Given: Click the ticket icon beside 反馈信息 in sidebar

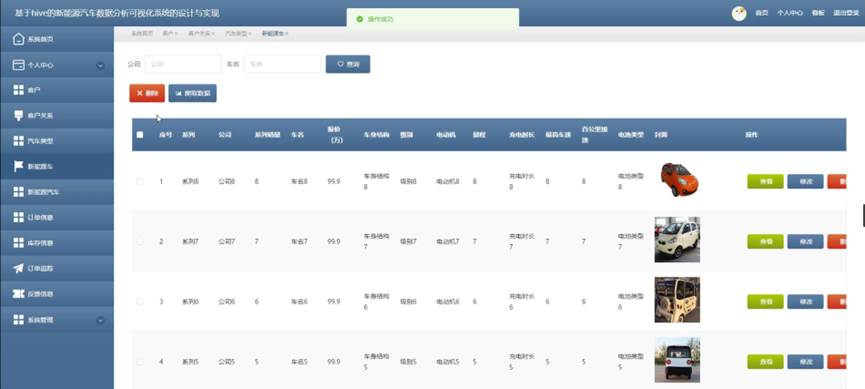Looking at the screenshot, I should pyautogui.click(x=19, y=294).
